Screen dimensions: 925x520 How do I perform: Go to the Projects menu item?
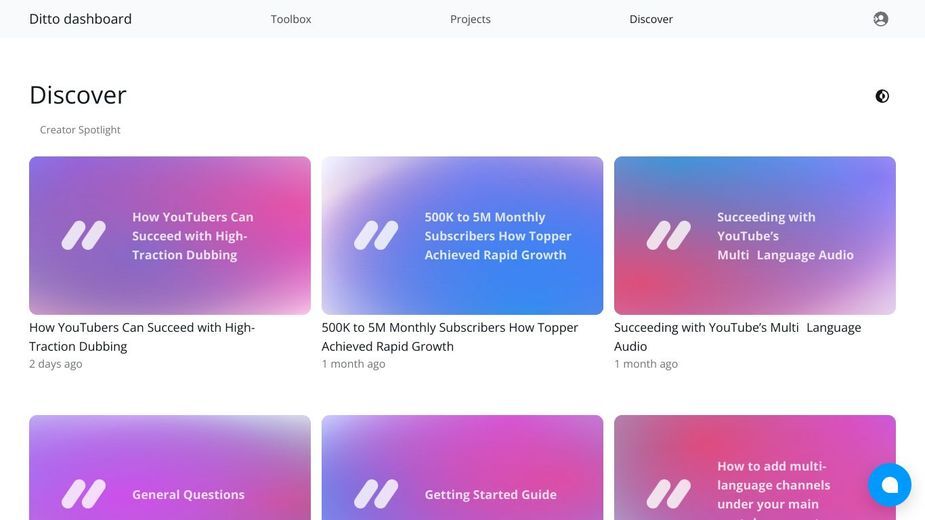(470, 19)
